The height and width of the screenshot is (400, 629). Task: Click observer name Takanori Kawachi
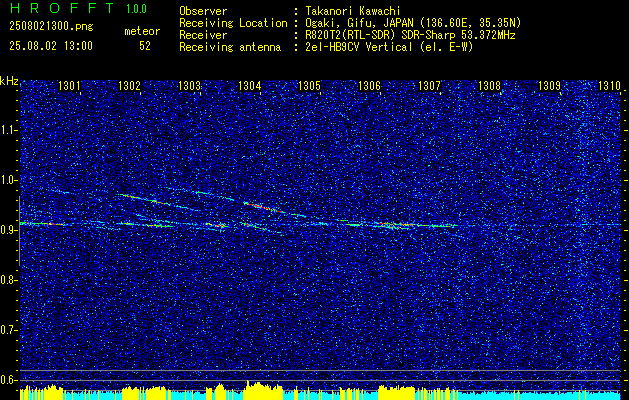click(353, 11)
